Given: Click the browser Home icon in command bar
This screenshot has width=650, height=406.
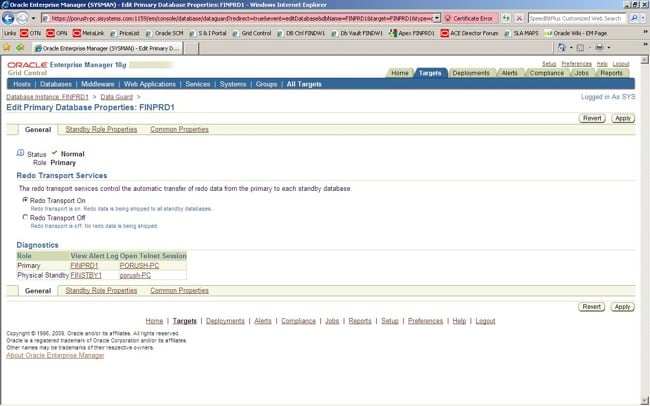Looking at the screenshot, I should 562,48.
